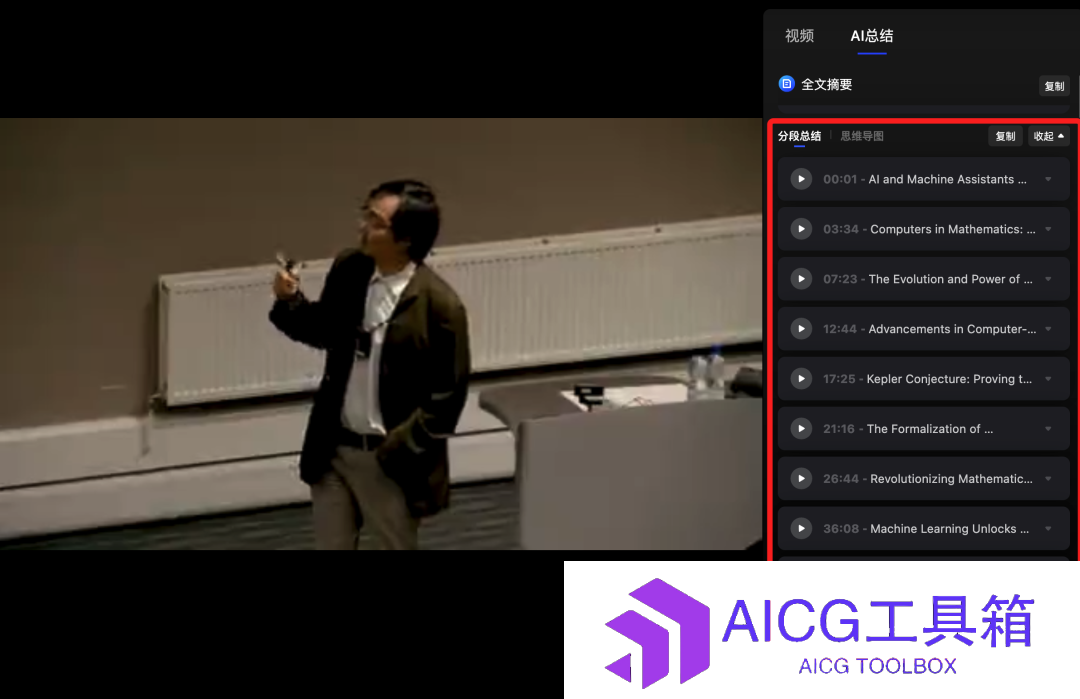
Task: Expand the AI and Machine Assistants entry arrow
Action: (x=1048, y=179)
